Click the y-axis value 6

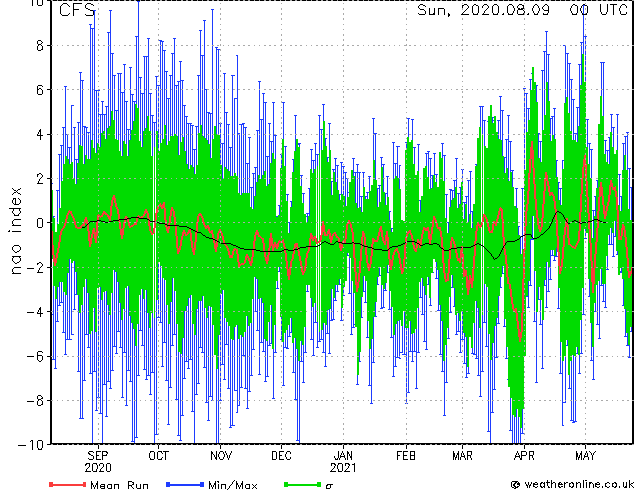coord(40,90)
